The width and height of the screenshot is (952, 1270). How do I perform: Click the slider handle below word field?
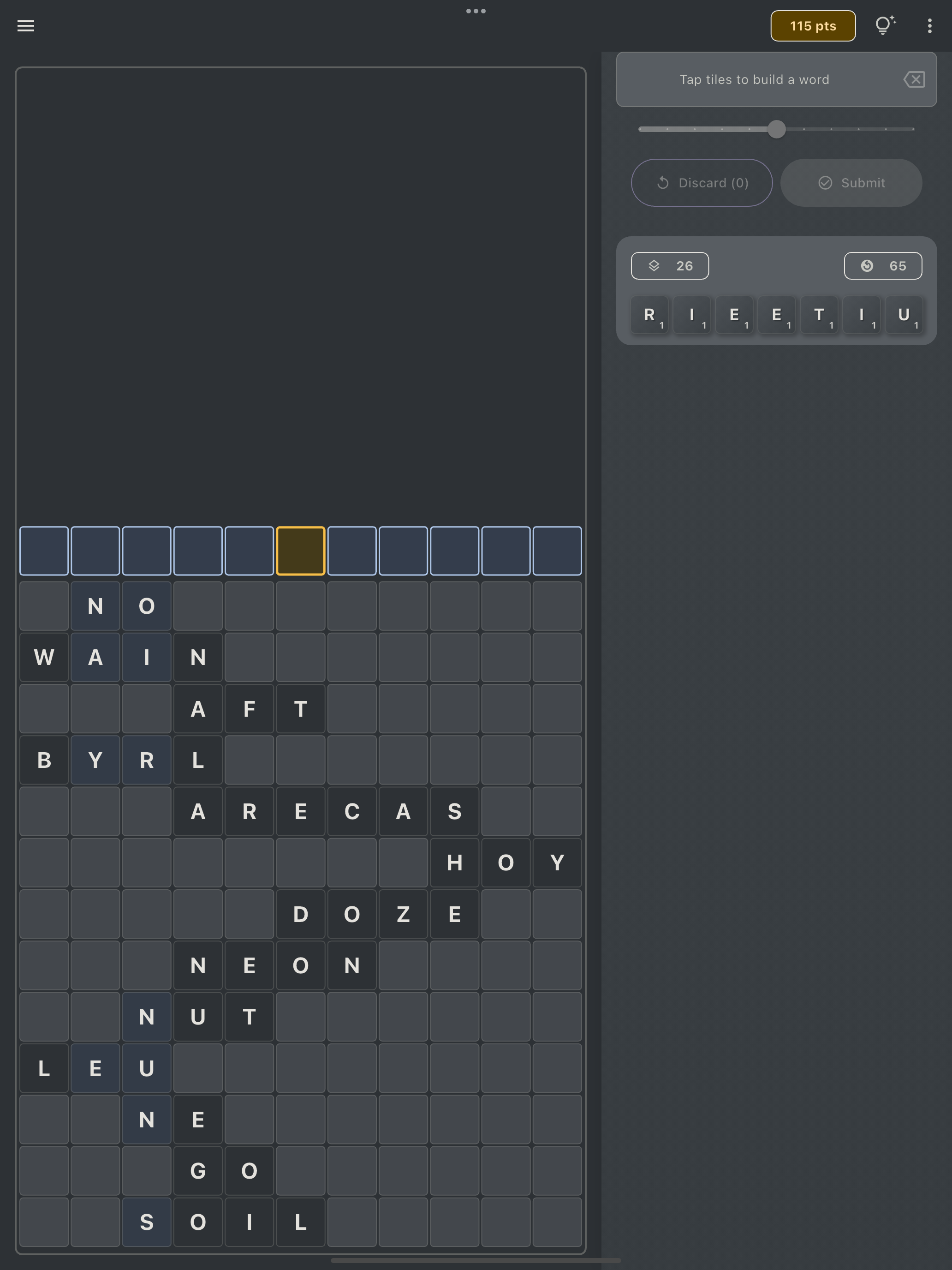776,129
